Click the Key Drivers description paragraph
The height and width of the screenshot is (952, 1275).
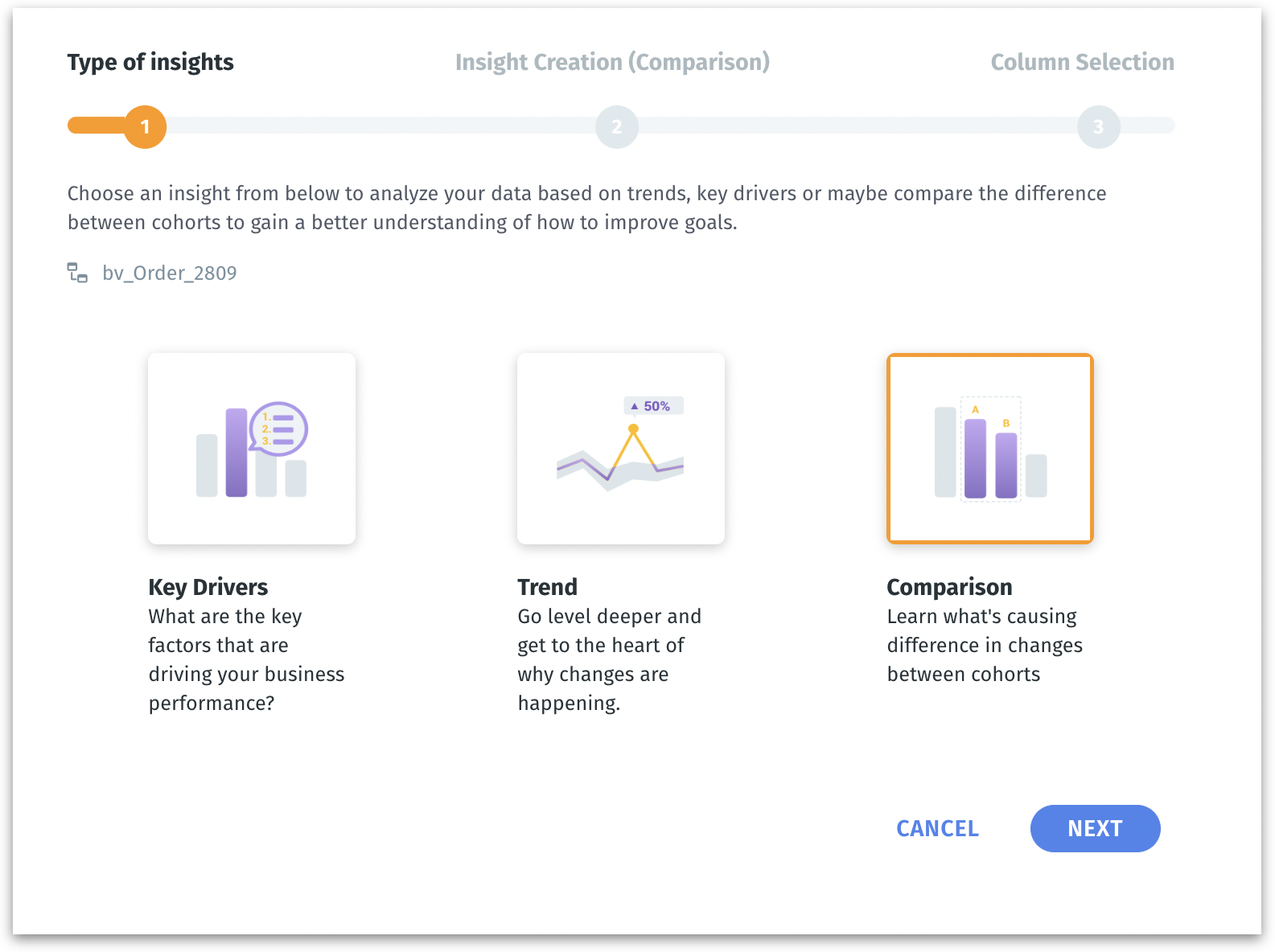click(246, 659)
